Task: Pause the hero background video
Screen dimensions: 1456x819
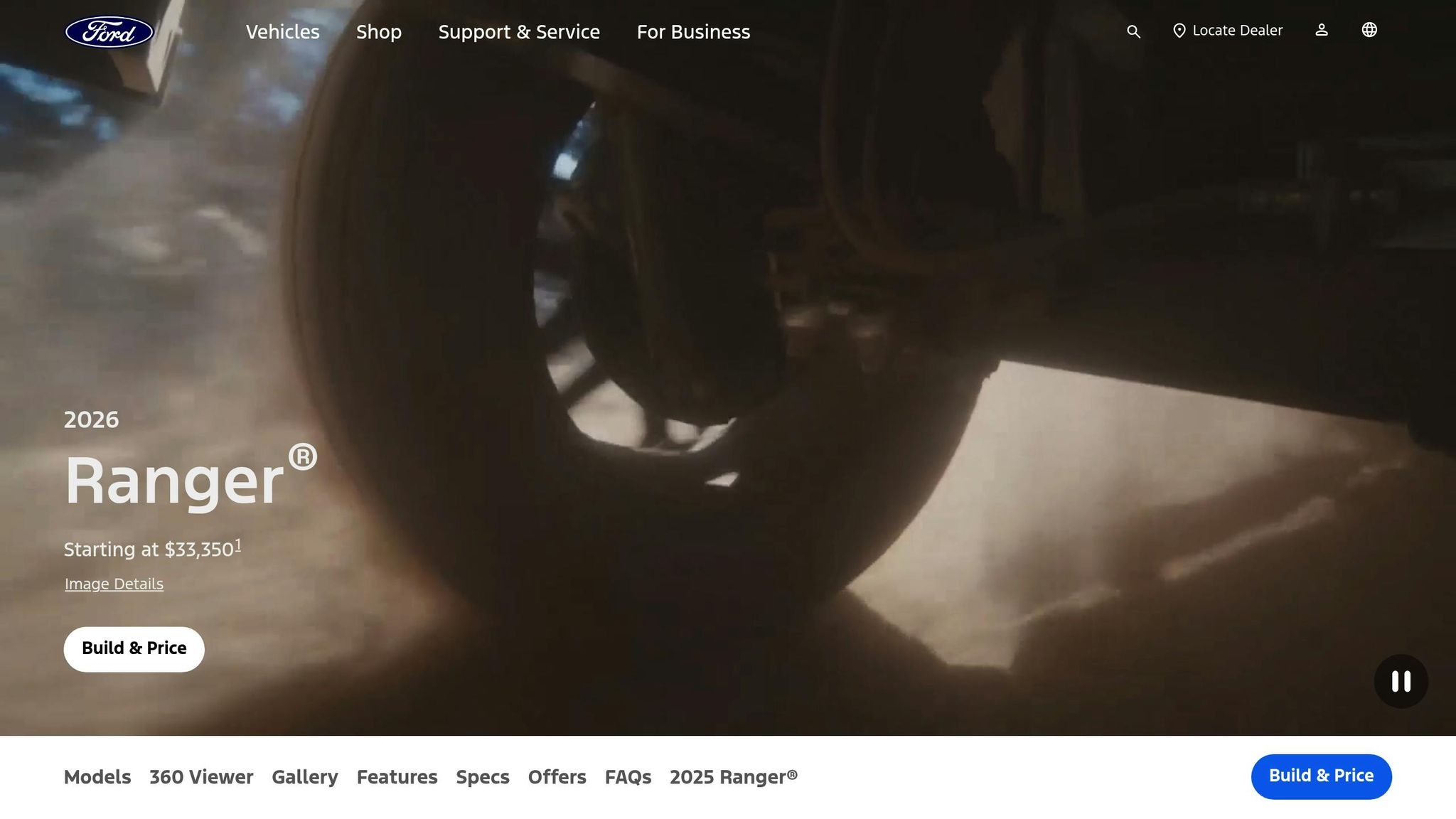Action: click(1401, 681)
